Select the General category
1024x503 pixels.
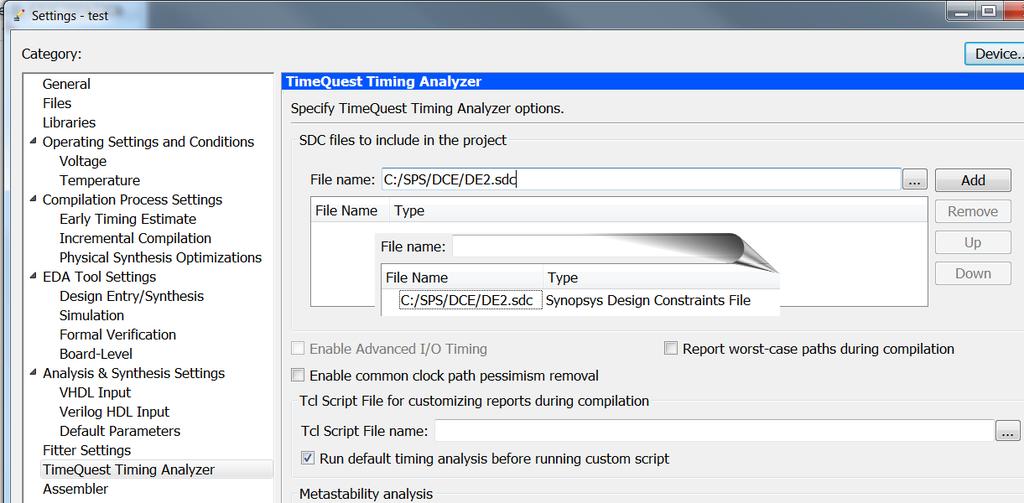[67, 84]
